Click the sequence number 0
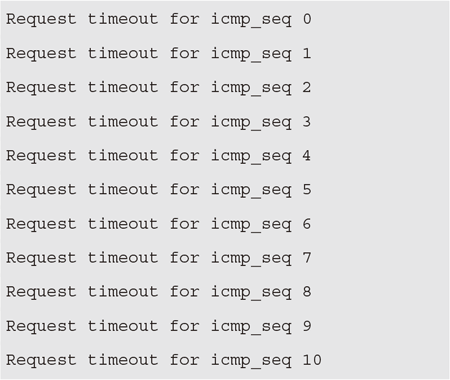The width and height of the screenshot is (450, 380). [x=307, y=19]
